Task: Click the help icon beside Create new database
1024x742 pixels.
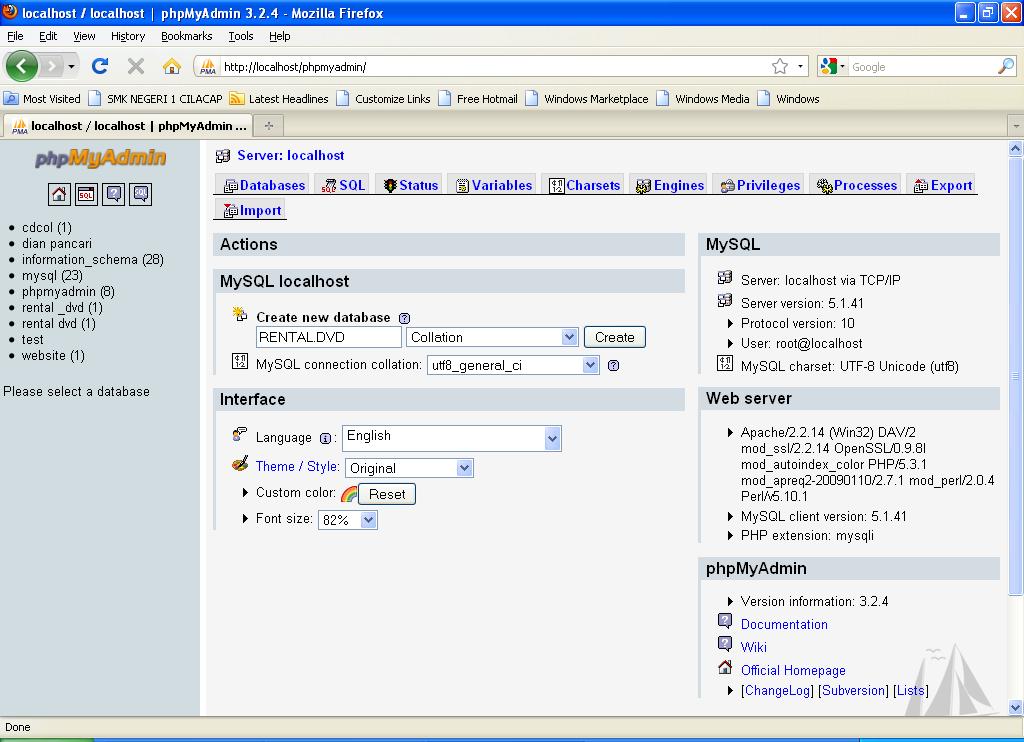Action: (404, 318)
